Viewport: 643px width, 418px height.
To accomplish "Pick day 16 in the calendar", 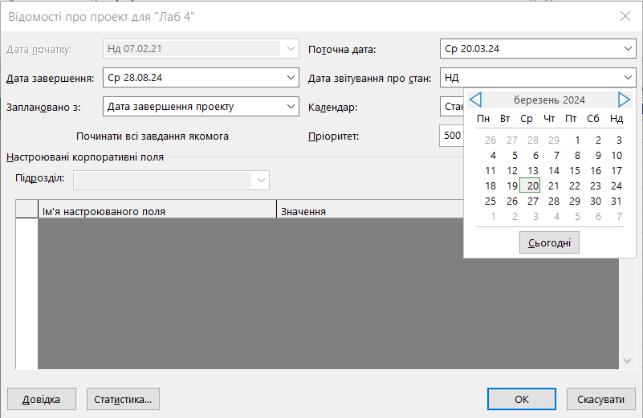I will click(595, 171).
